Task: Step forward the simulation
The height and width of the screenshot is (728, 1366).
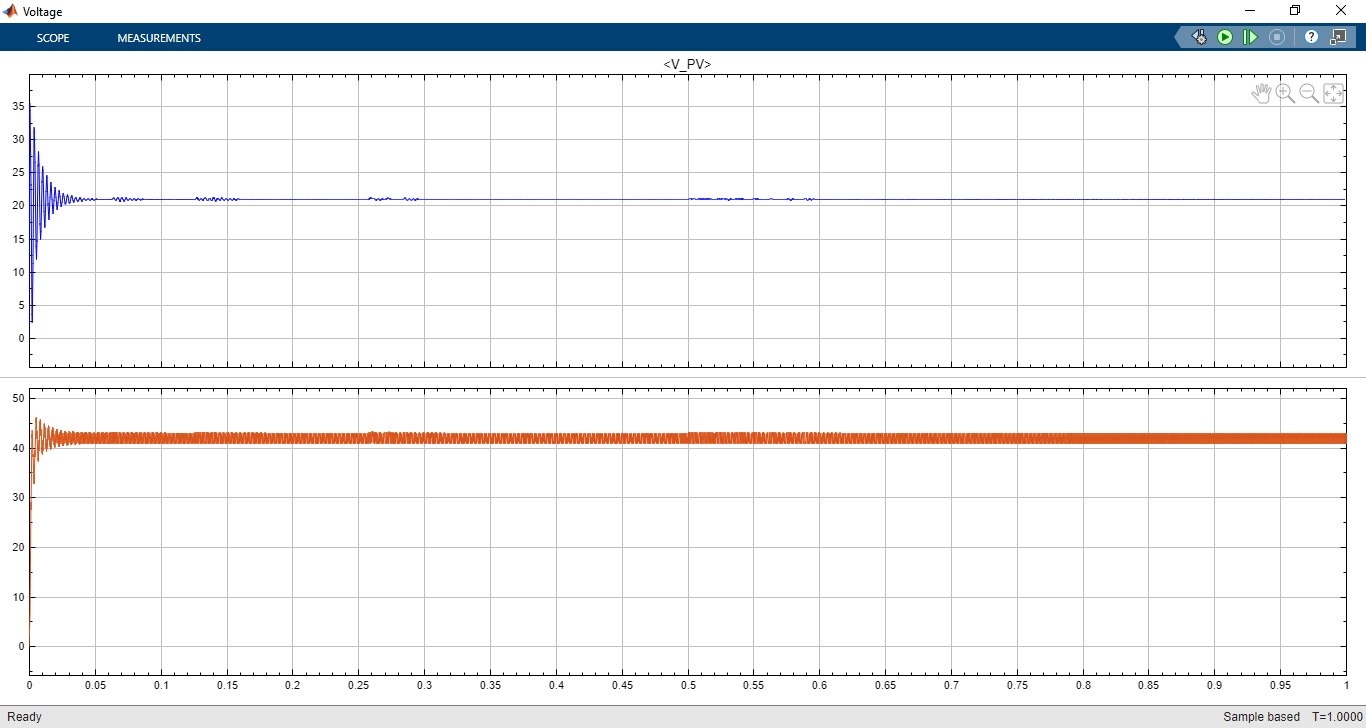Action: point(1250,37)
